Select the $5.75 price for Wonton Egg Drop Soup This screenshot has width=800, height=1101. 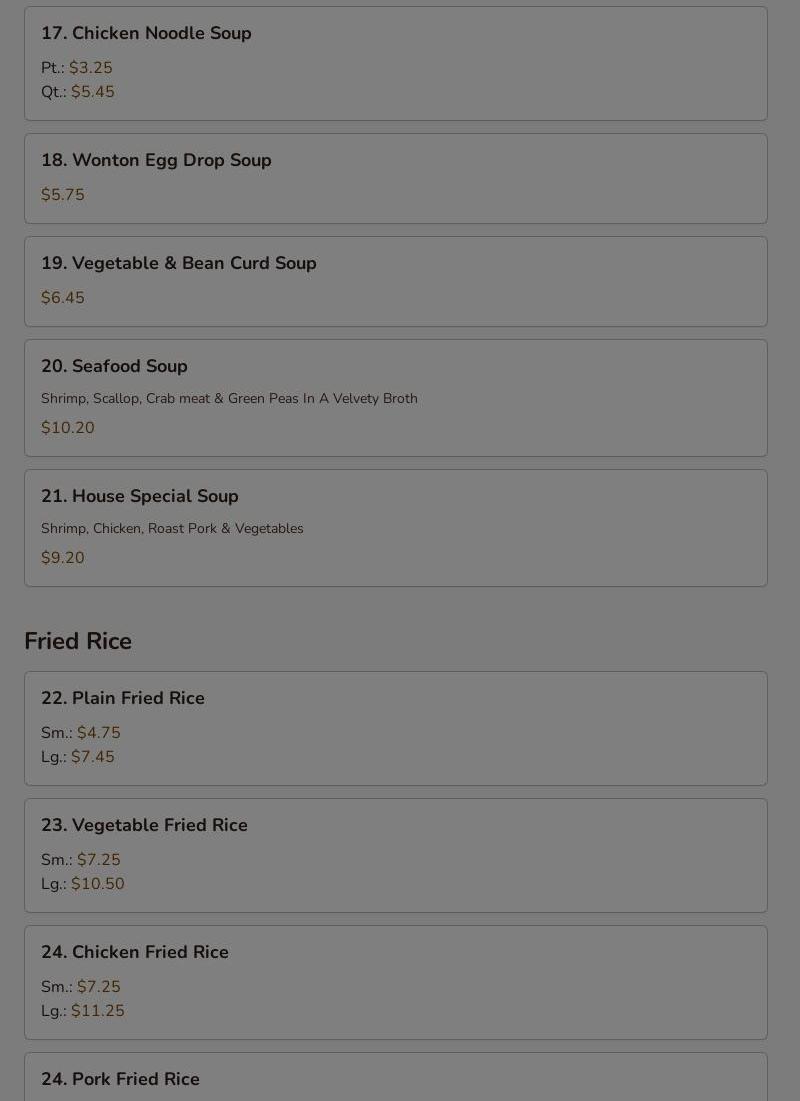click(63, 195)
